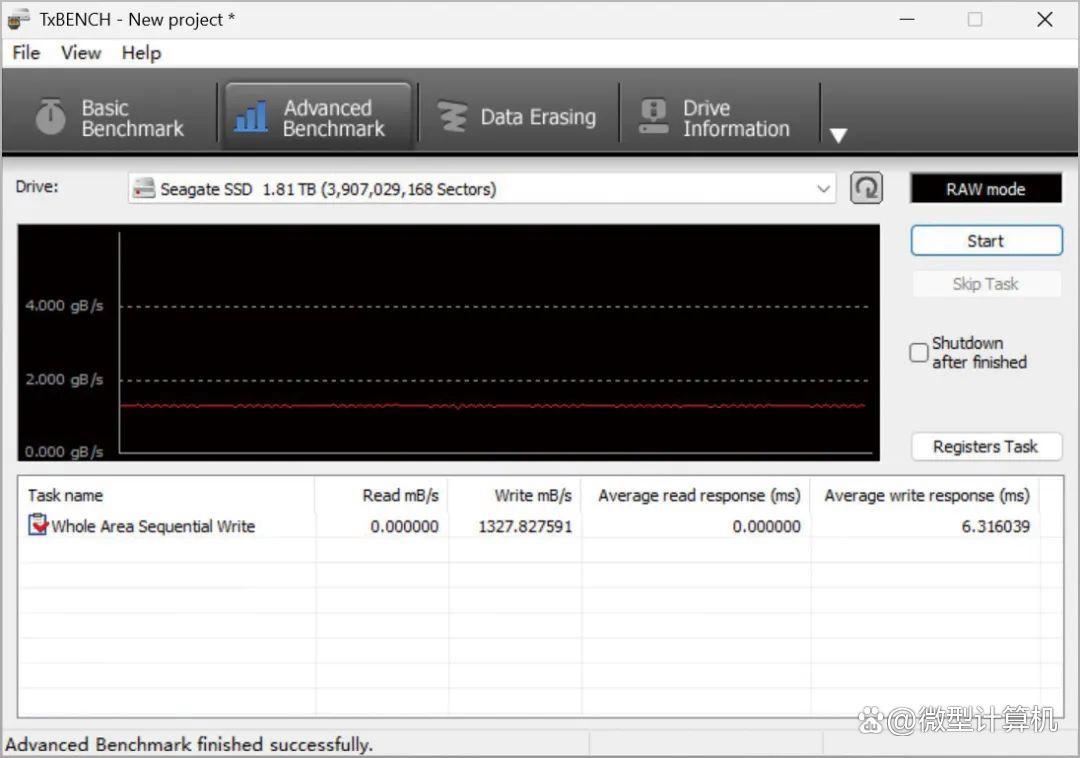Click the disk icon before Seagate SSD
Image resolution: width=1080 pixels, height=758 pixels.
[142, 188]
